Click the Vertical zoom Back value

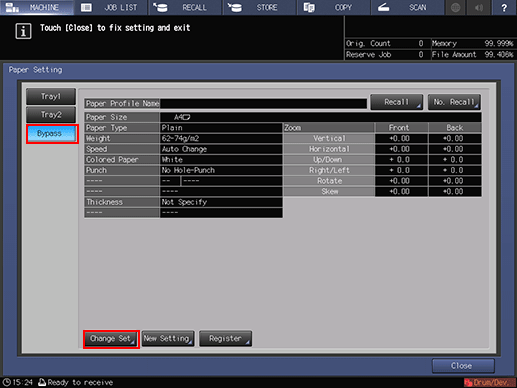pos(455,138)
